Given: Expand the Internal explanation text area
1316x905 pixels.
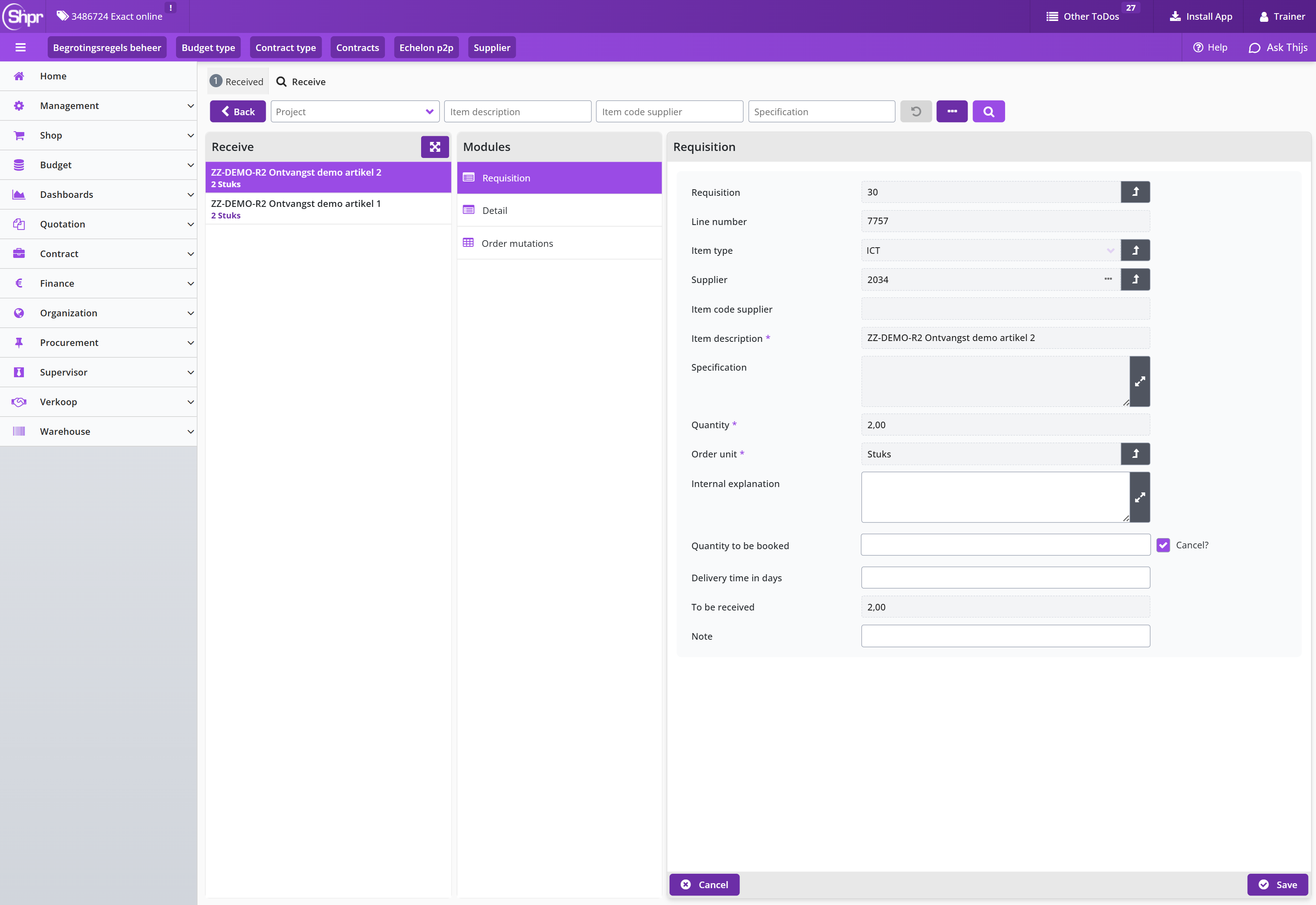Looking at the screenshot, I should pos(1140,497).
